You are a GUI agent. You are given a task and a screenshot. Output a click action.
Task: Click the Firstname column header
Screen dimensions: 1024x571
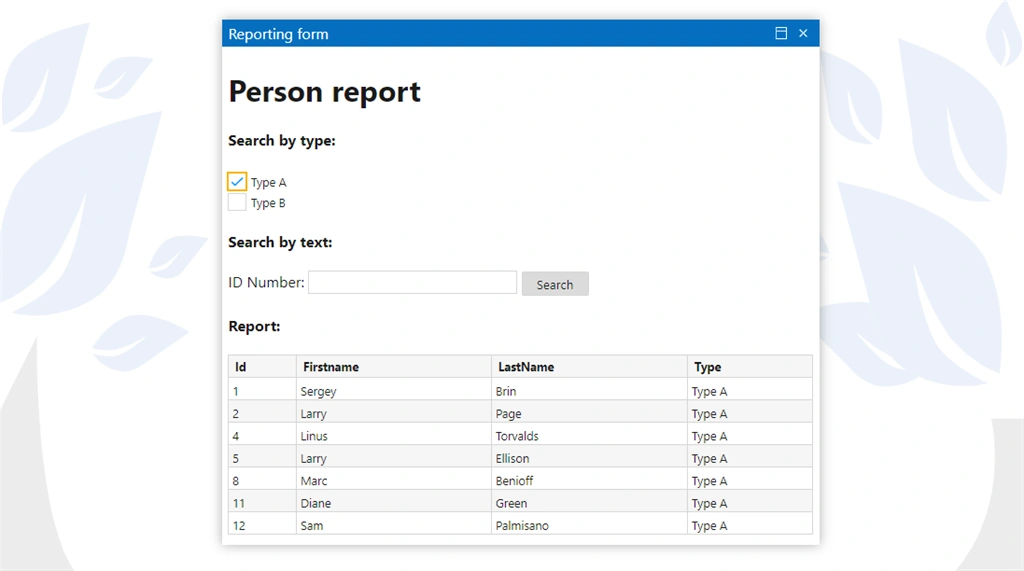(x=394, y=367)
